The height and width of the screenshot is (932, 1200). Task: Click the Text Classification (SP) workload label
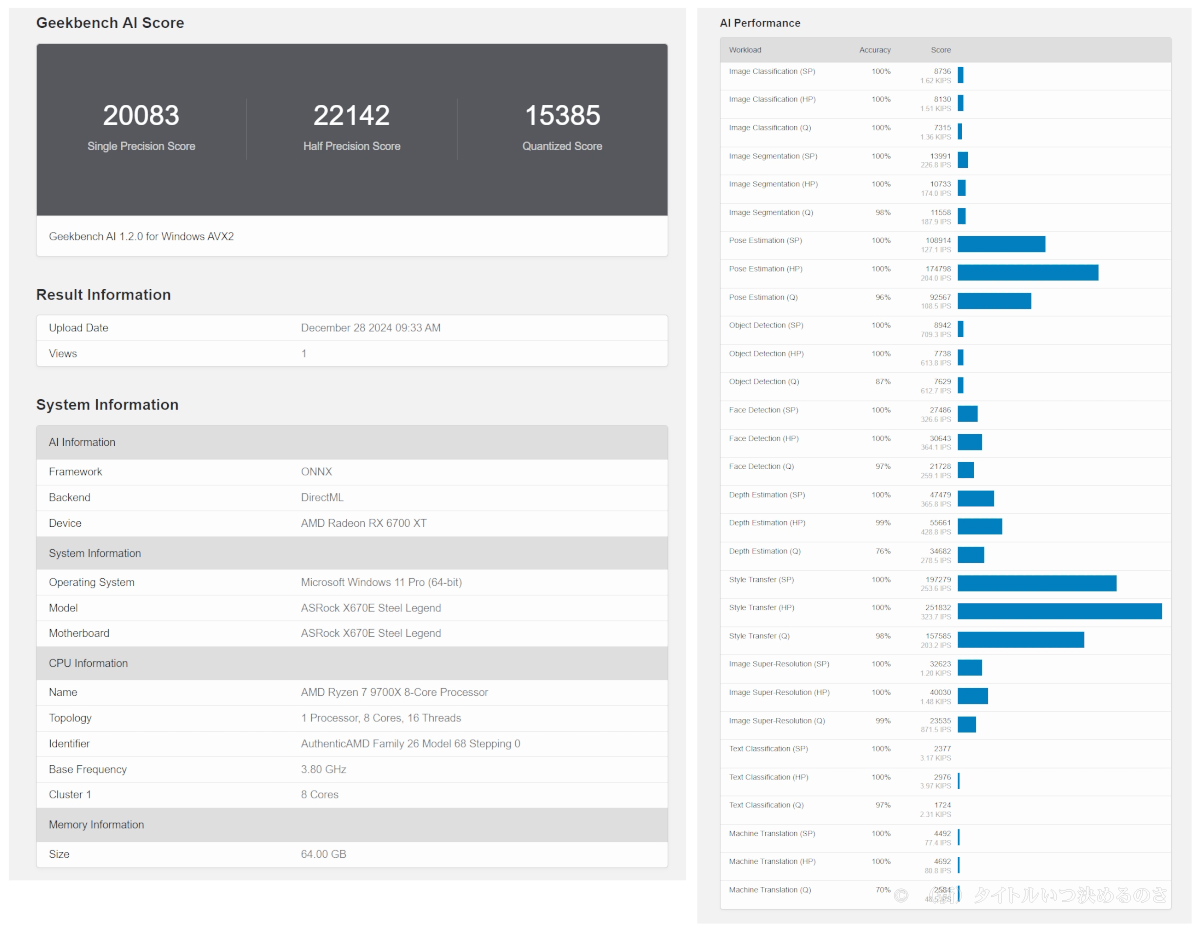pos(768,749)
